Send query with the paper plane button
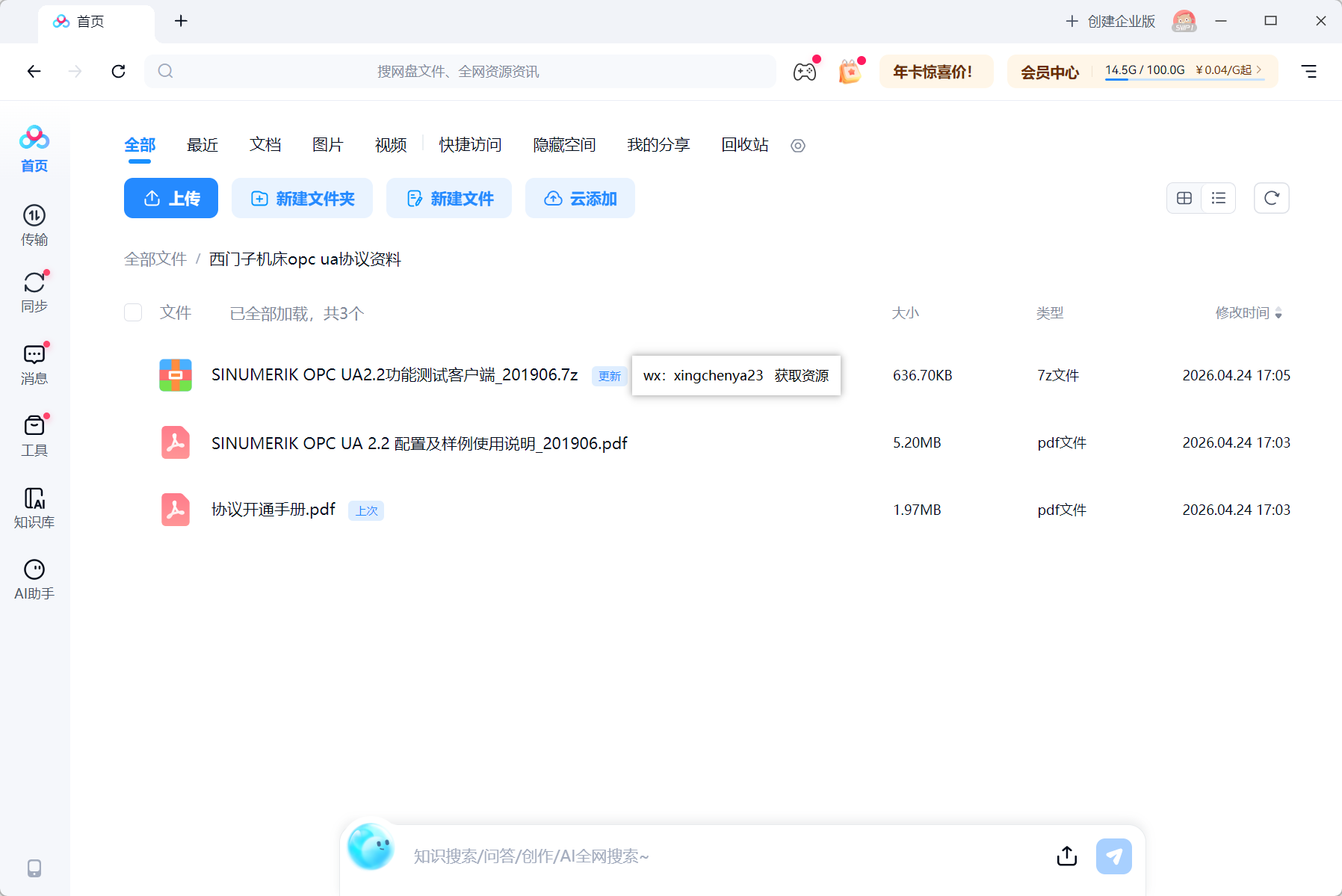This screenshot has height=896, width=1342. [1114, 856]
